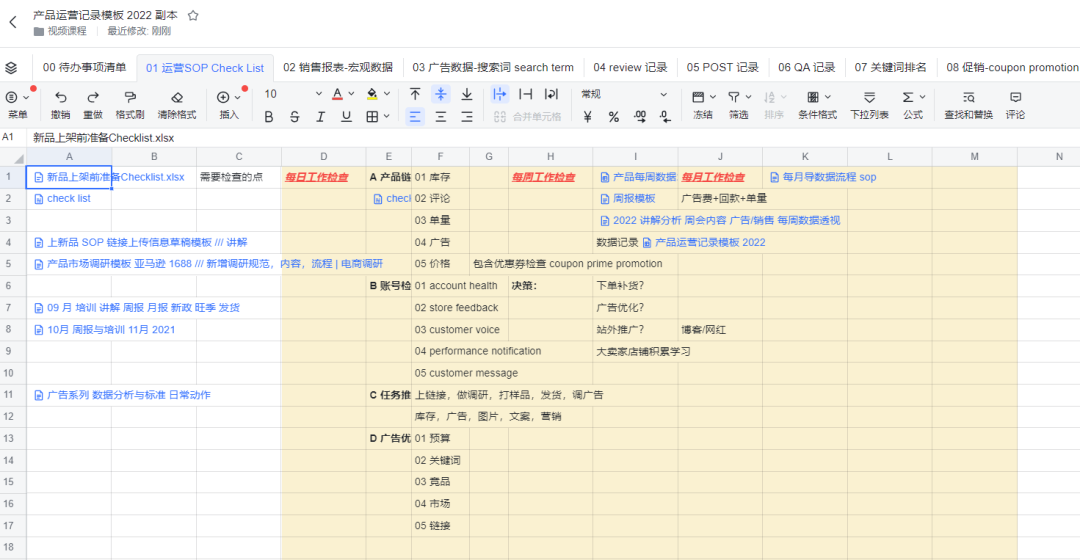Star this document as favorite

pos(194,15)
